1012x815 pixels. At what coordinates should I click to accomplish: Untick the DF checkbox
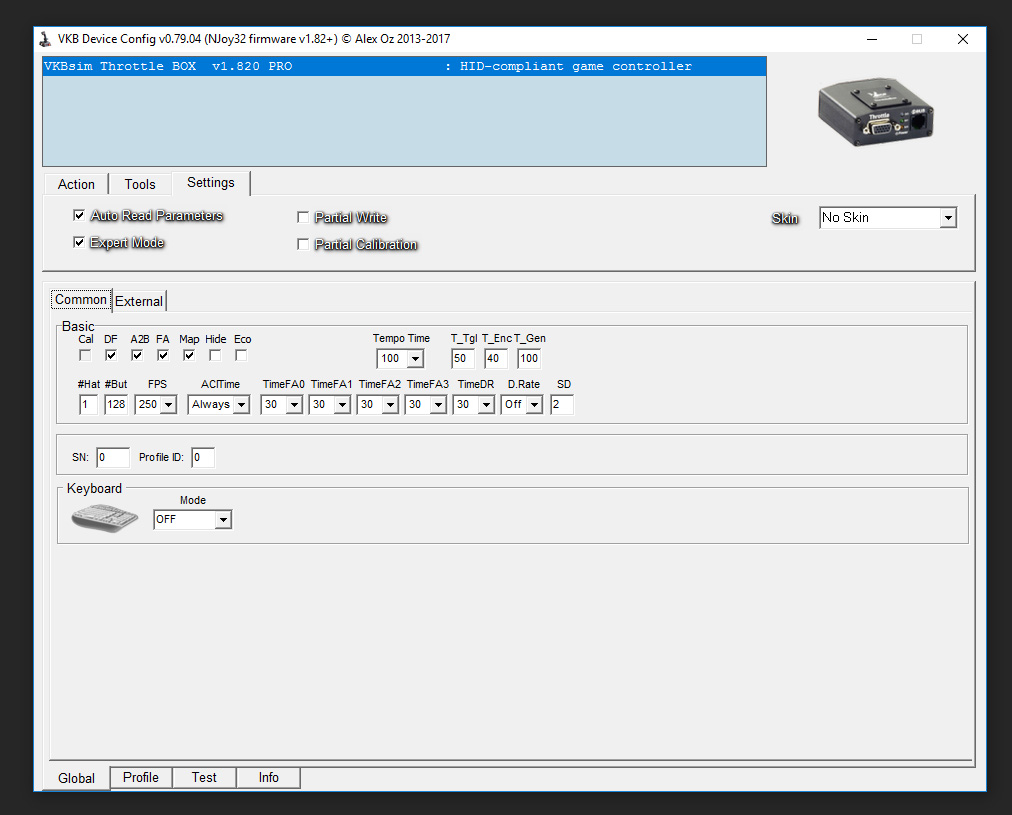[x=111, y=356]
